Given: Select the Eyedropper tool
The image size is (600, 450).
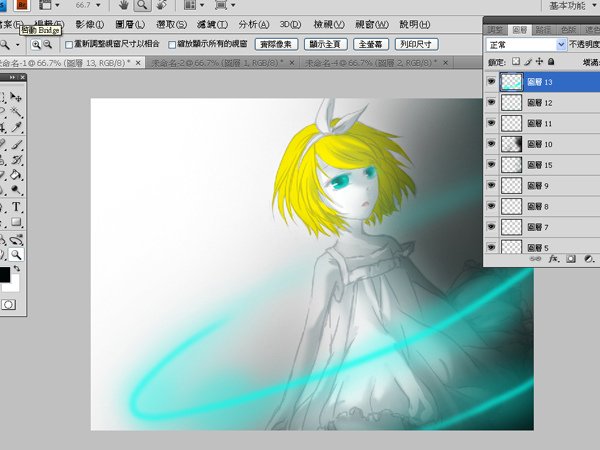Looking at the screenshot, I should [16, 127].
